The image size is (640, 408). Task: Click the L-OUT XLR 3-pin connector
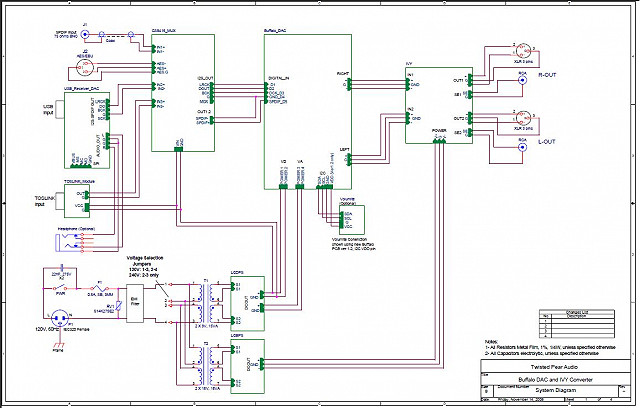522,118
